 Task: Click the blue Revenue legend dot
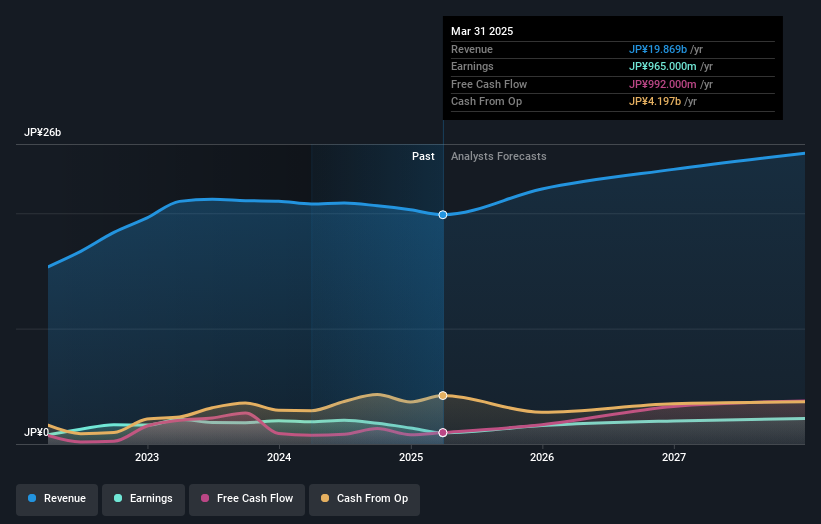point(32,498)
